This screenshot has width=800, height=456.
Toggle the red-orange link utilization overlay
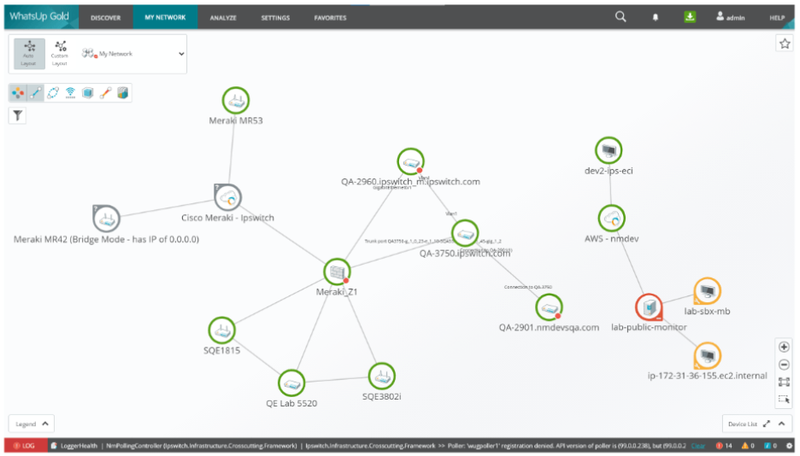(105, 93)
